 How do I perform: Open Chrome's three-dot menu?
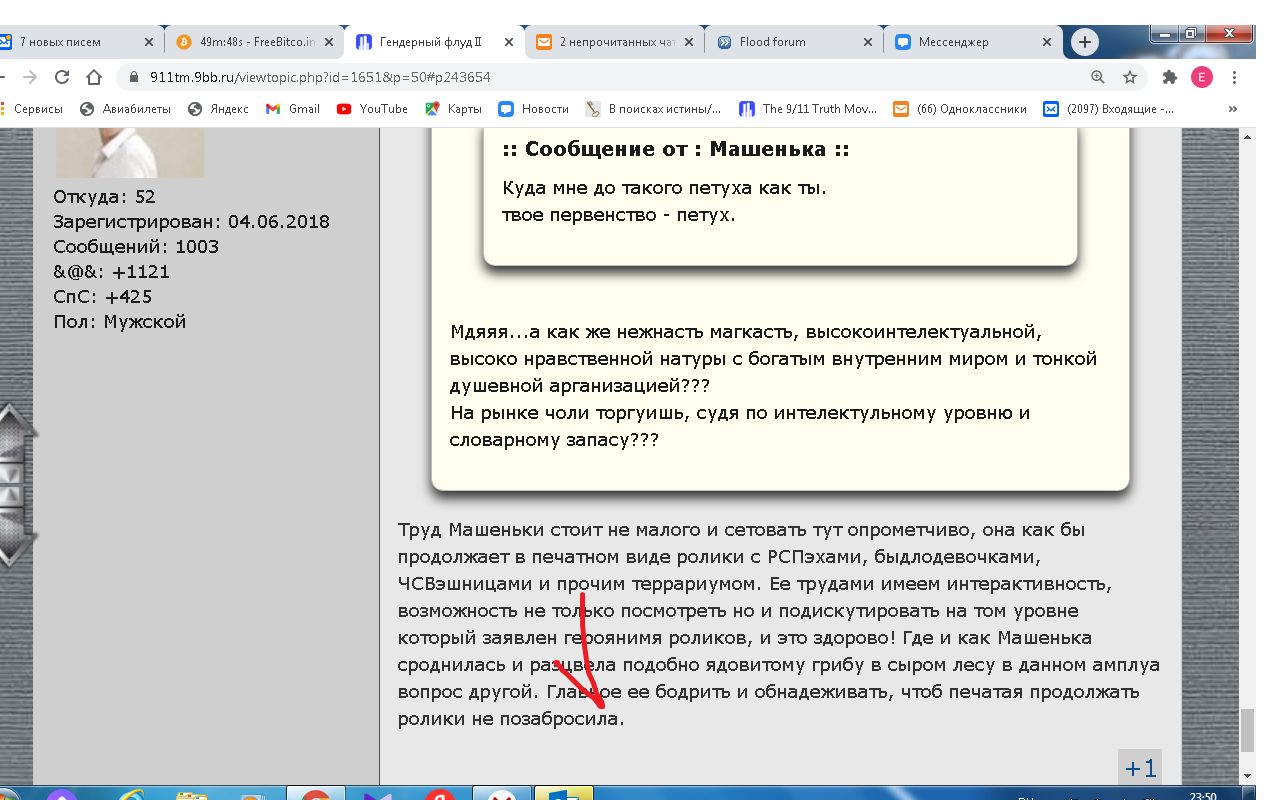pos(1236,77)
